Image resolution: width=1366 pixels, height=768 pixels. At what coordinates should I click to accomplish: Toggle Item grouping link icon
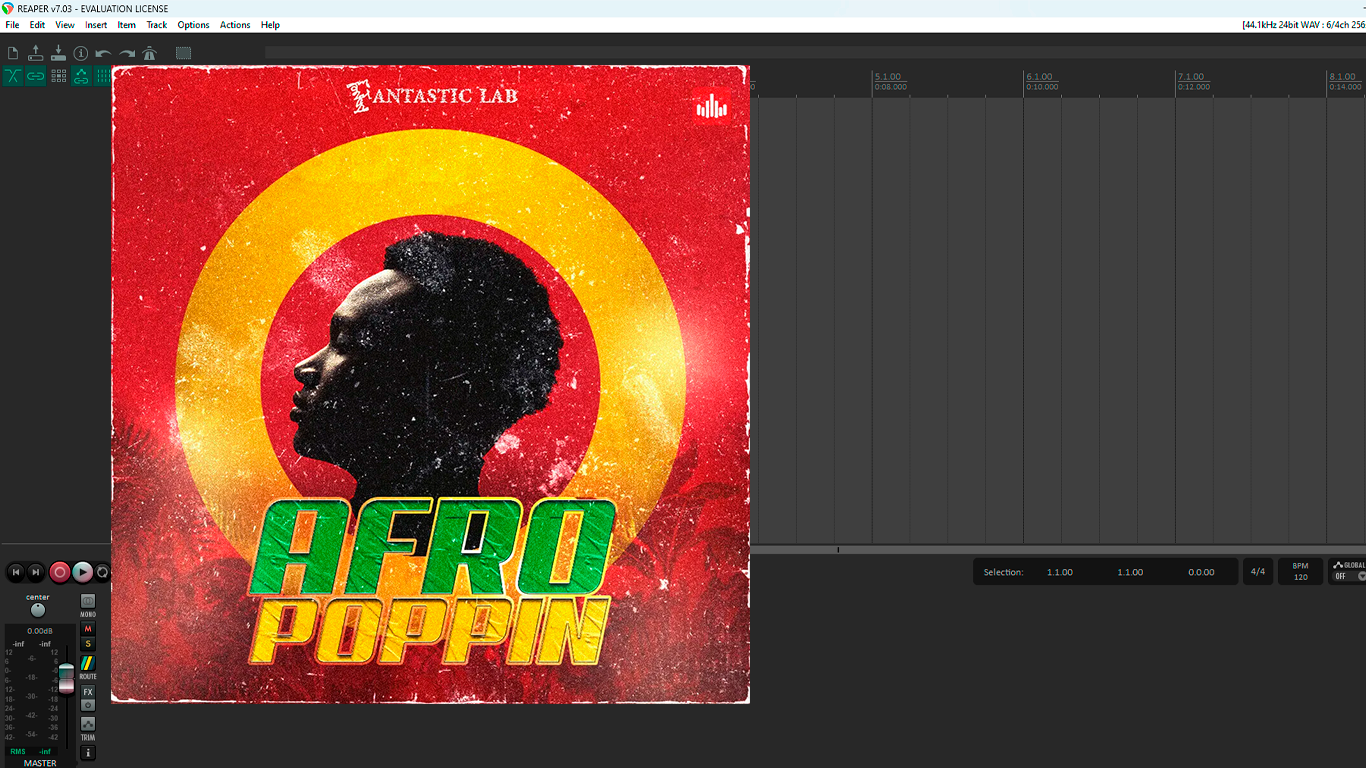tap(36, 76)
